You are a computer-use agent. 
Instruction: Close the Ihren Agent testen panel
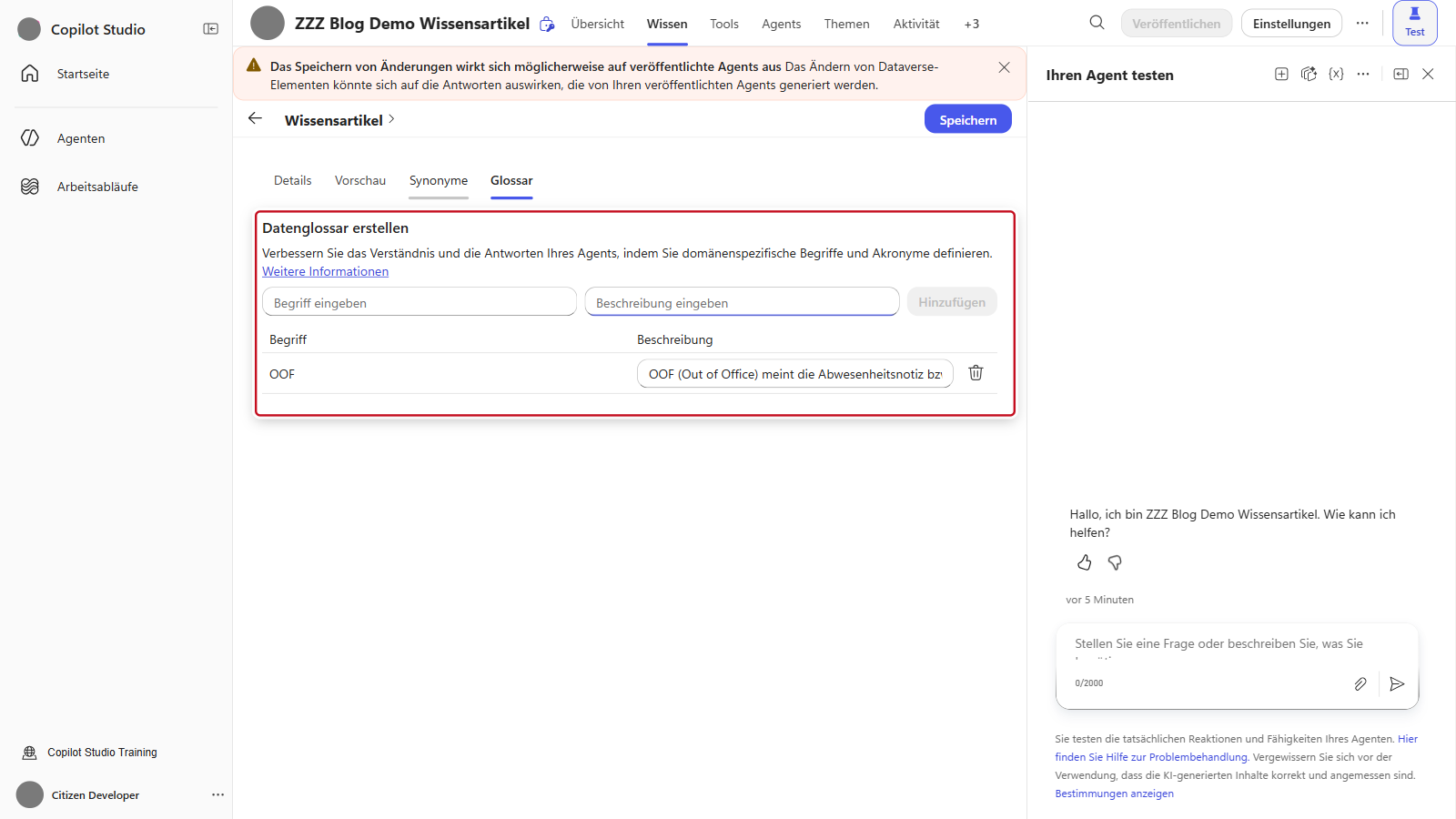tap(1428, 75)
